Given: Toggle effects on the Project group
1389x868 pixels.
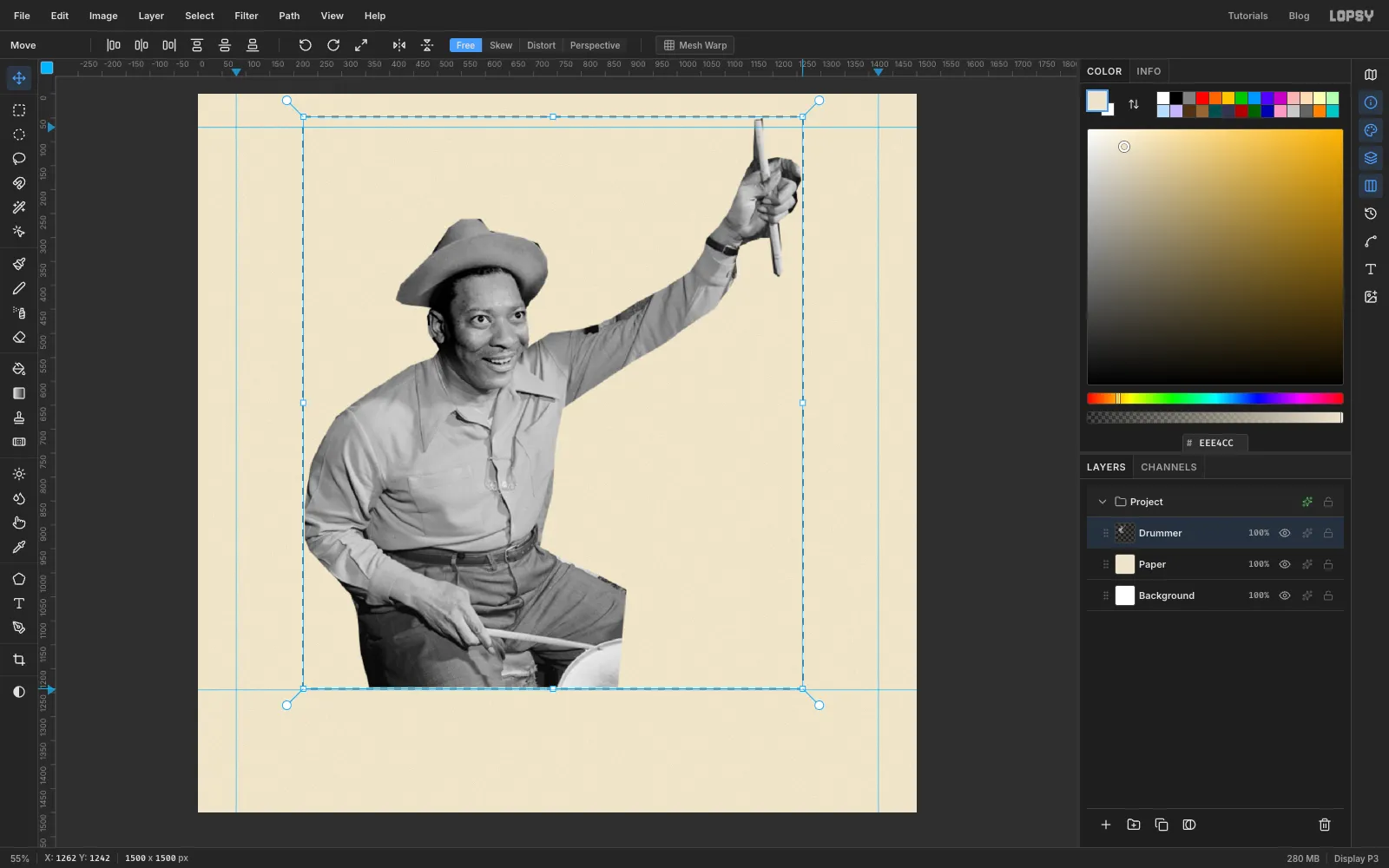Looking at the screenshot, I should pyautogui.click(x=1307, y=502).
